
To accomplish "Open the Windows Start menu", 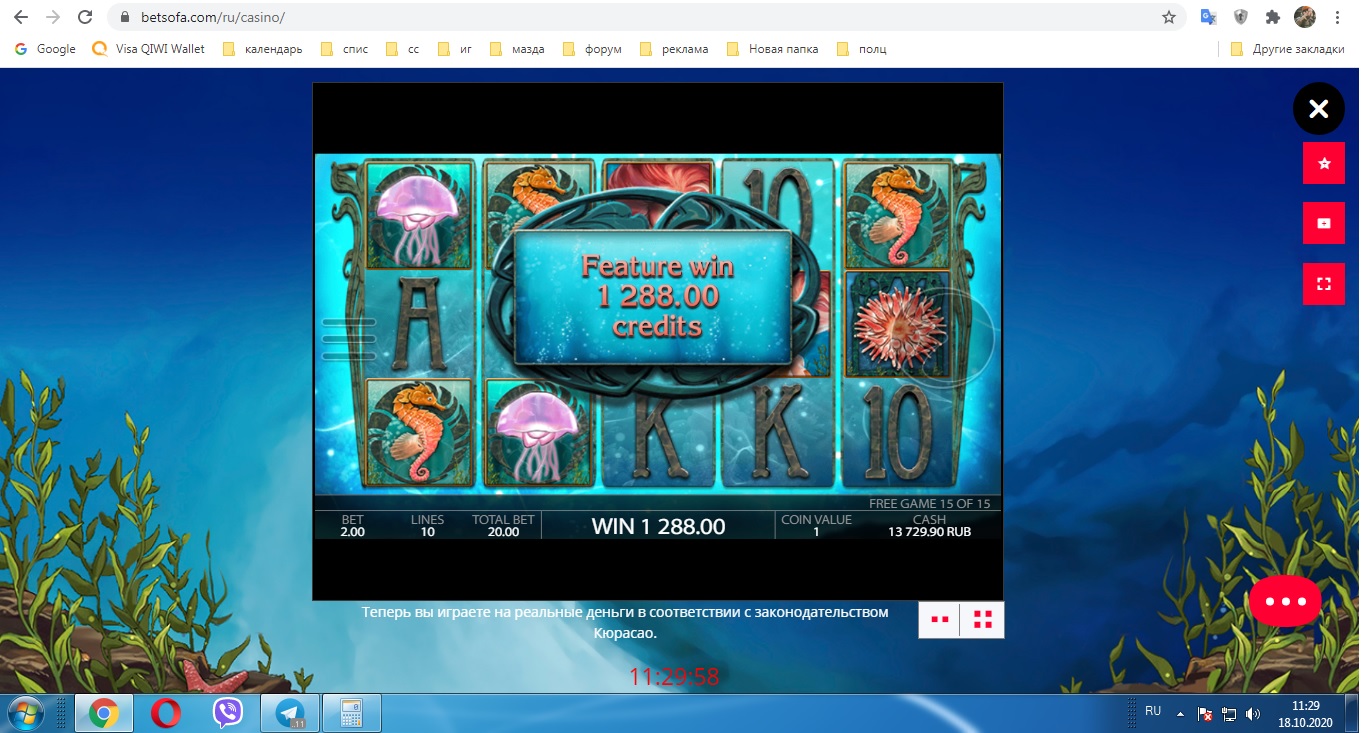I will pos(27,713).
